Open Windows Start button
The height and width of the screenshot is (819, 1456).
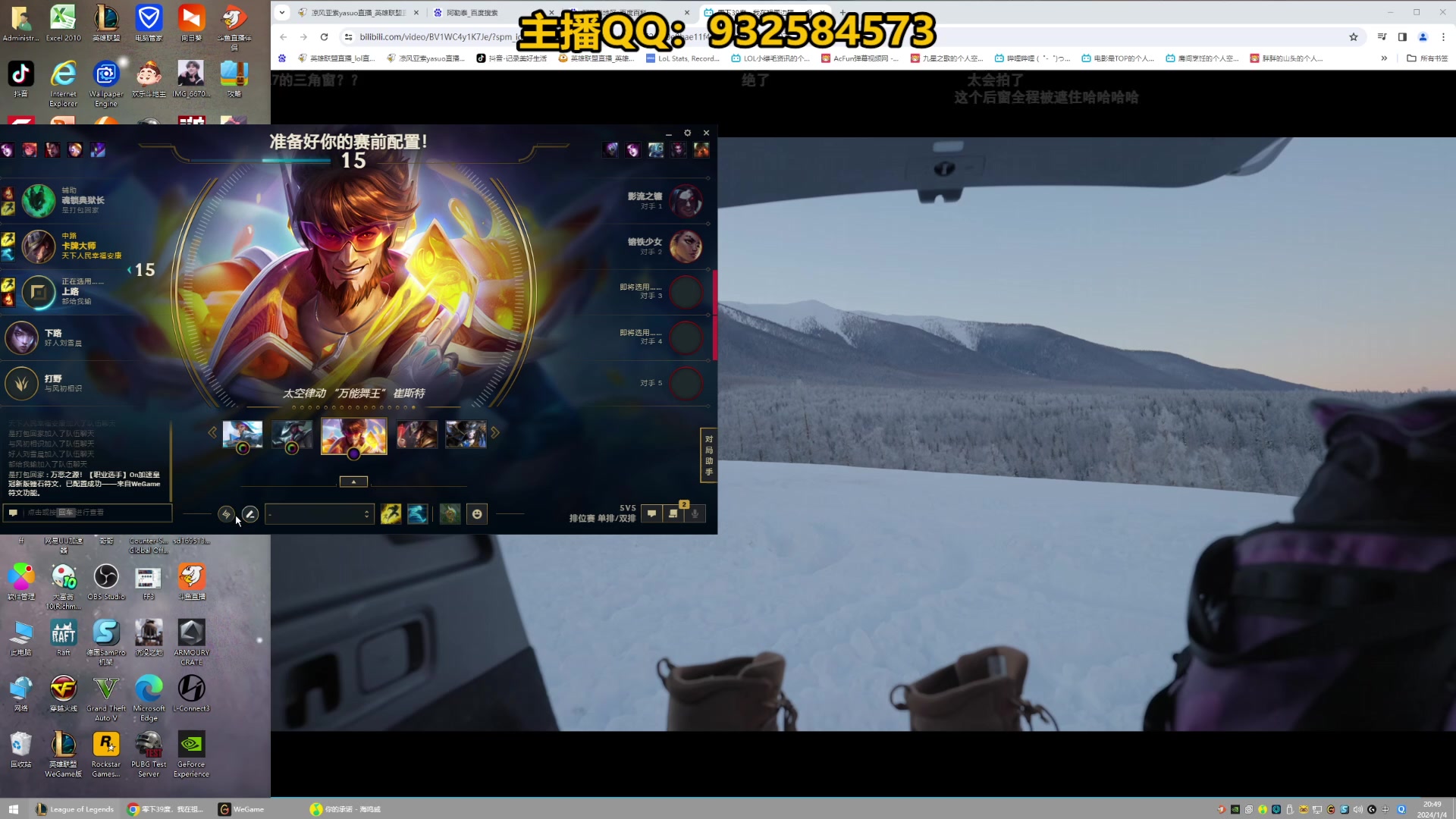coord(13,809)
